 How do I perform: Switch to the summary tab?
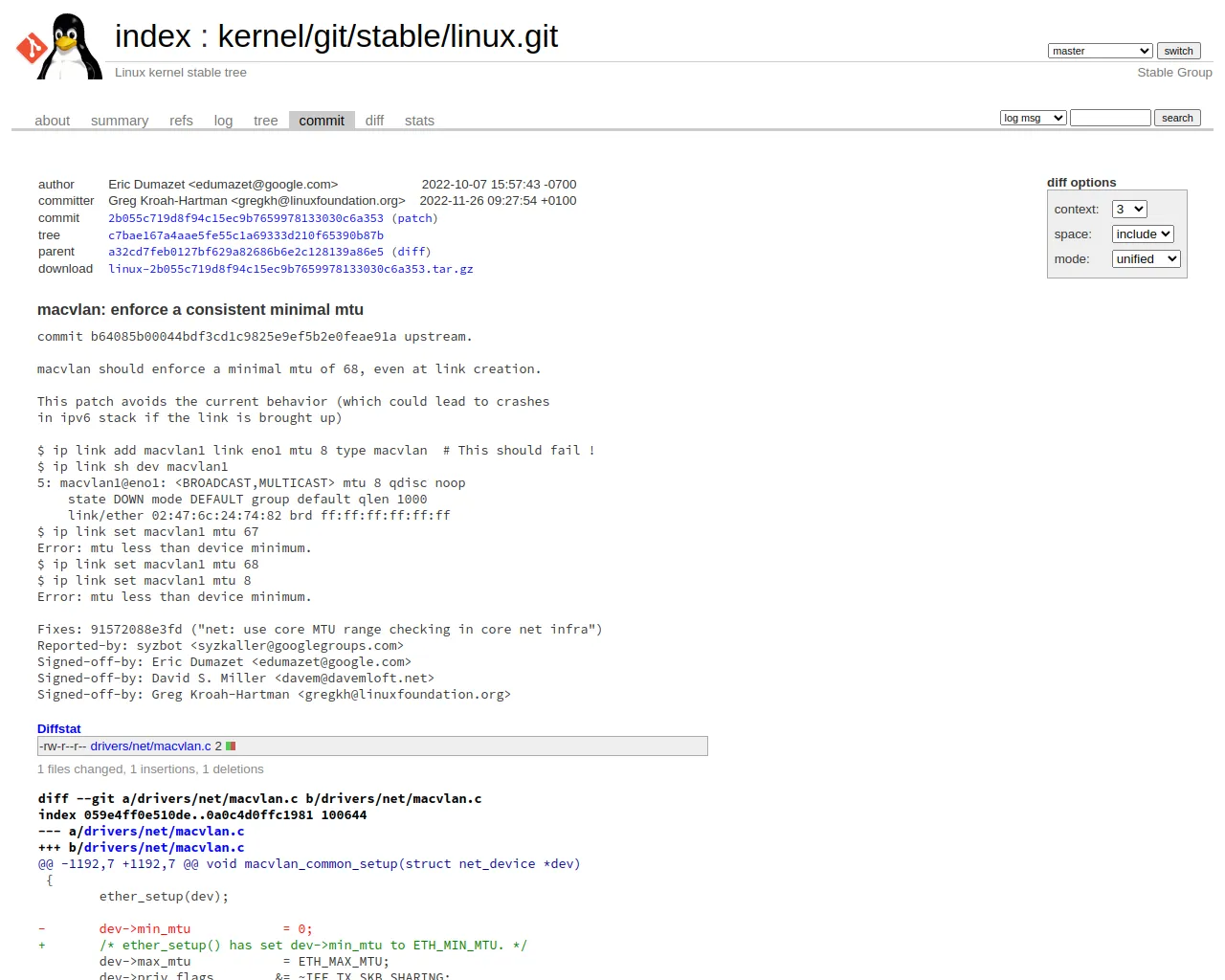point(120,121)
